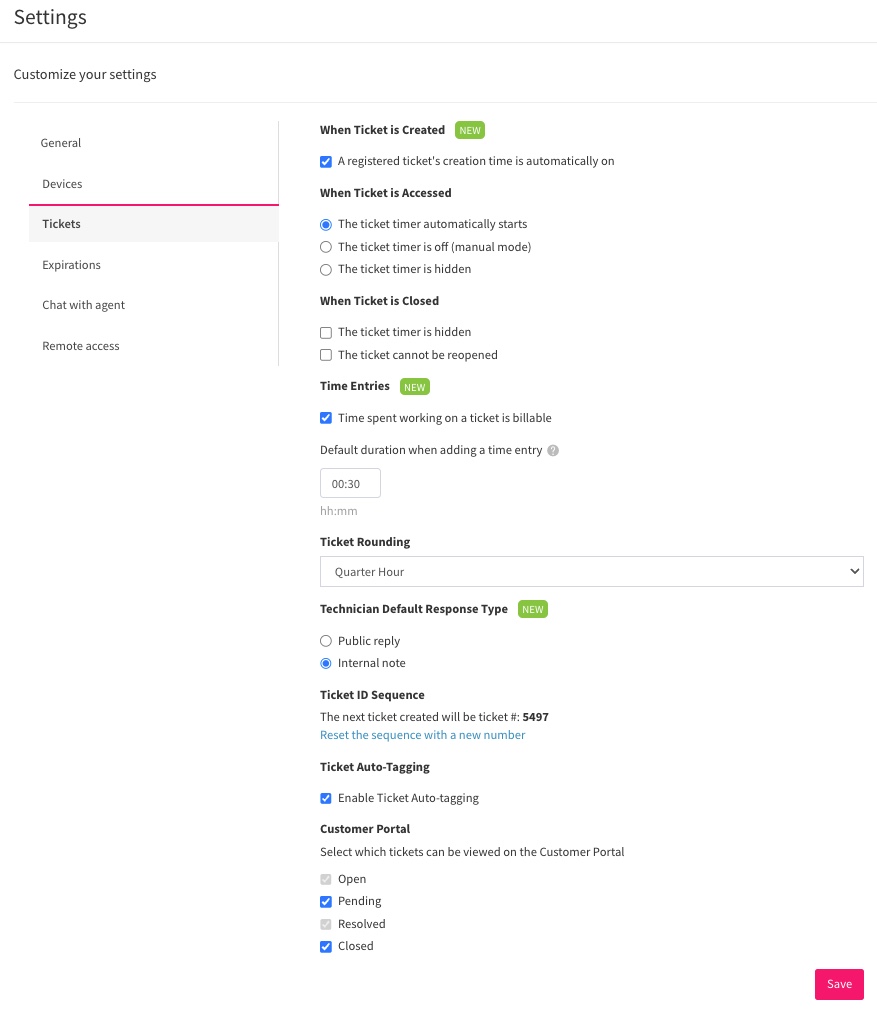The width and height of the screenshot is (877, 1013).
Task: Click the 'Customer Portal' heading
Action: pyautogui.click(x=365, y=829)
